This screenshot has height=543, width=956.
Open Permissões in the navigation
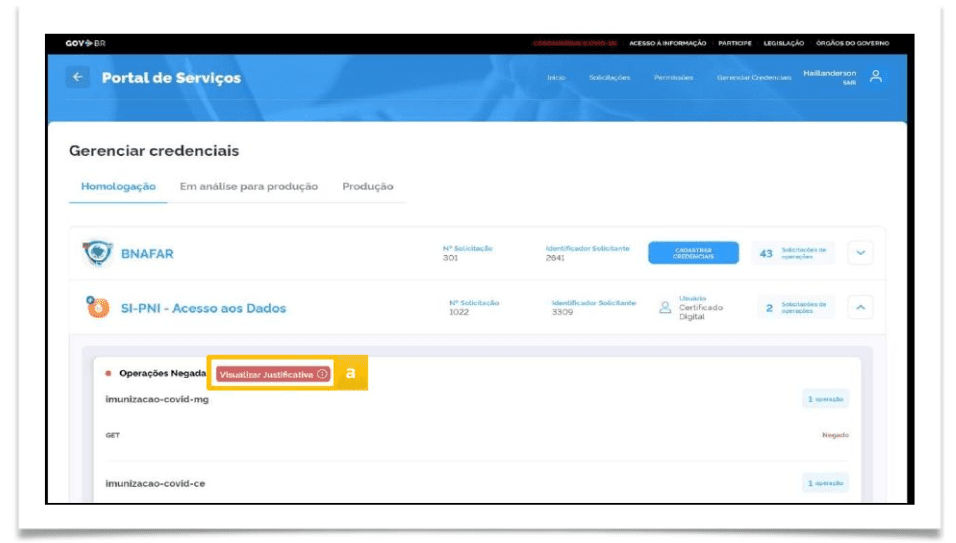click(674, 78)
